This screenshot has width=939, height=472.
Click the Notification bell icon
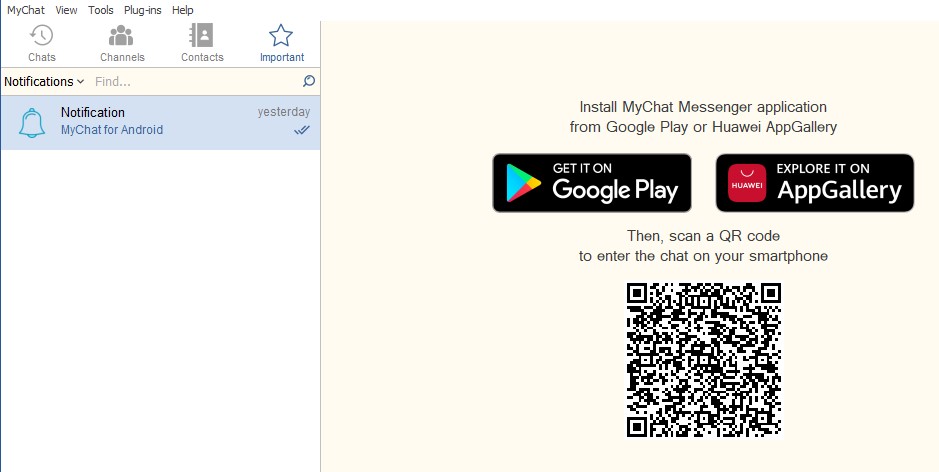pos(32,123)
